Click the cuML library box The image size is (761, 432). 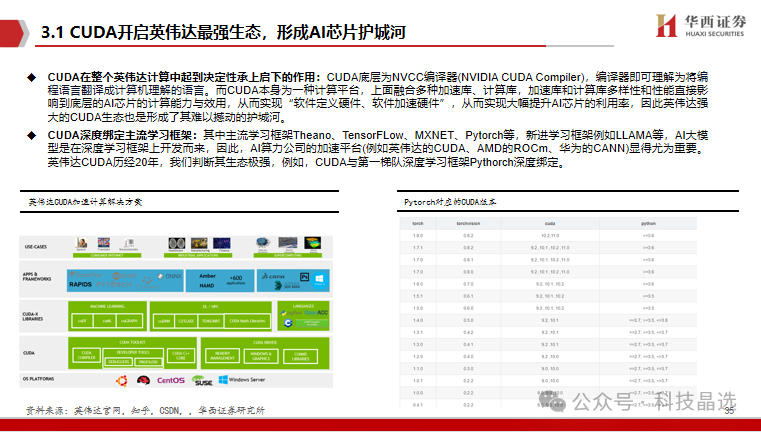coord(105,321)
